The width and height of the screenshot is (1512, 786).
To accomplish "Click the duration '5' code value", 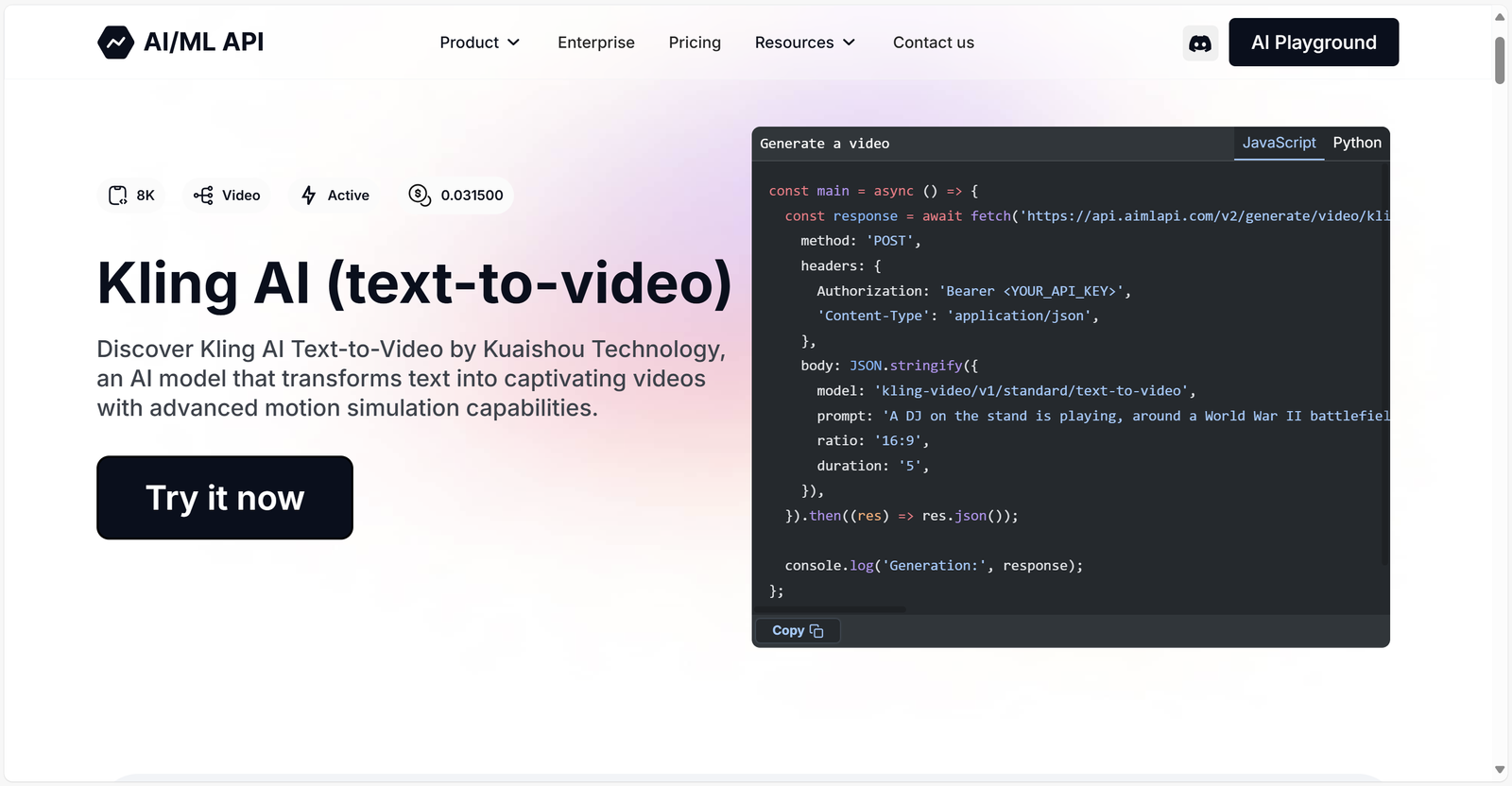I will tap(909, 466).
